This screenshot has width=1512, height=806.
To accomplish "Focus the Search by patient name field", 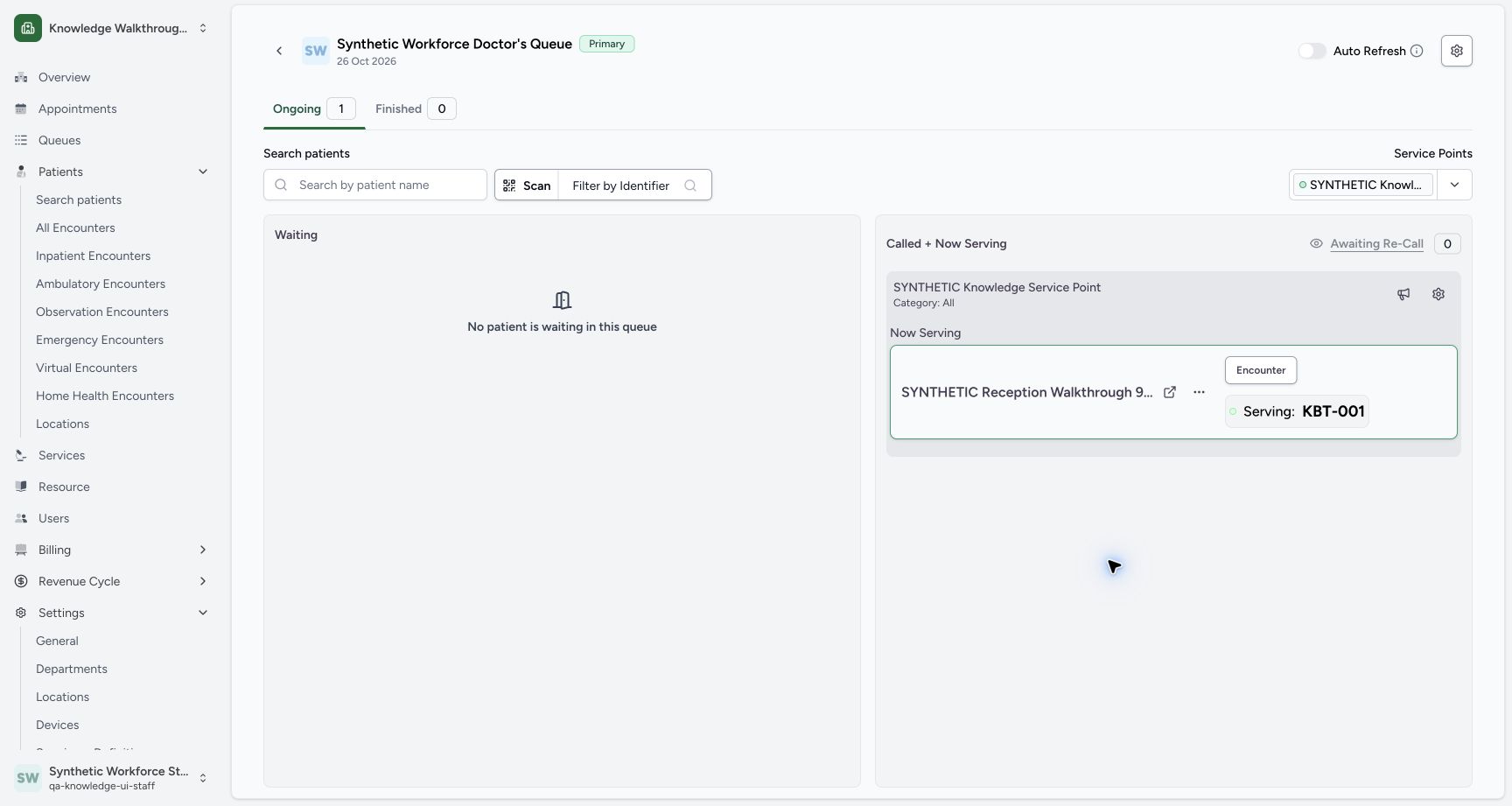I will click(375, 185).
